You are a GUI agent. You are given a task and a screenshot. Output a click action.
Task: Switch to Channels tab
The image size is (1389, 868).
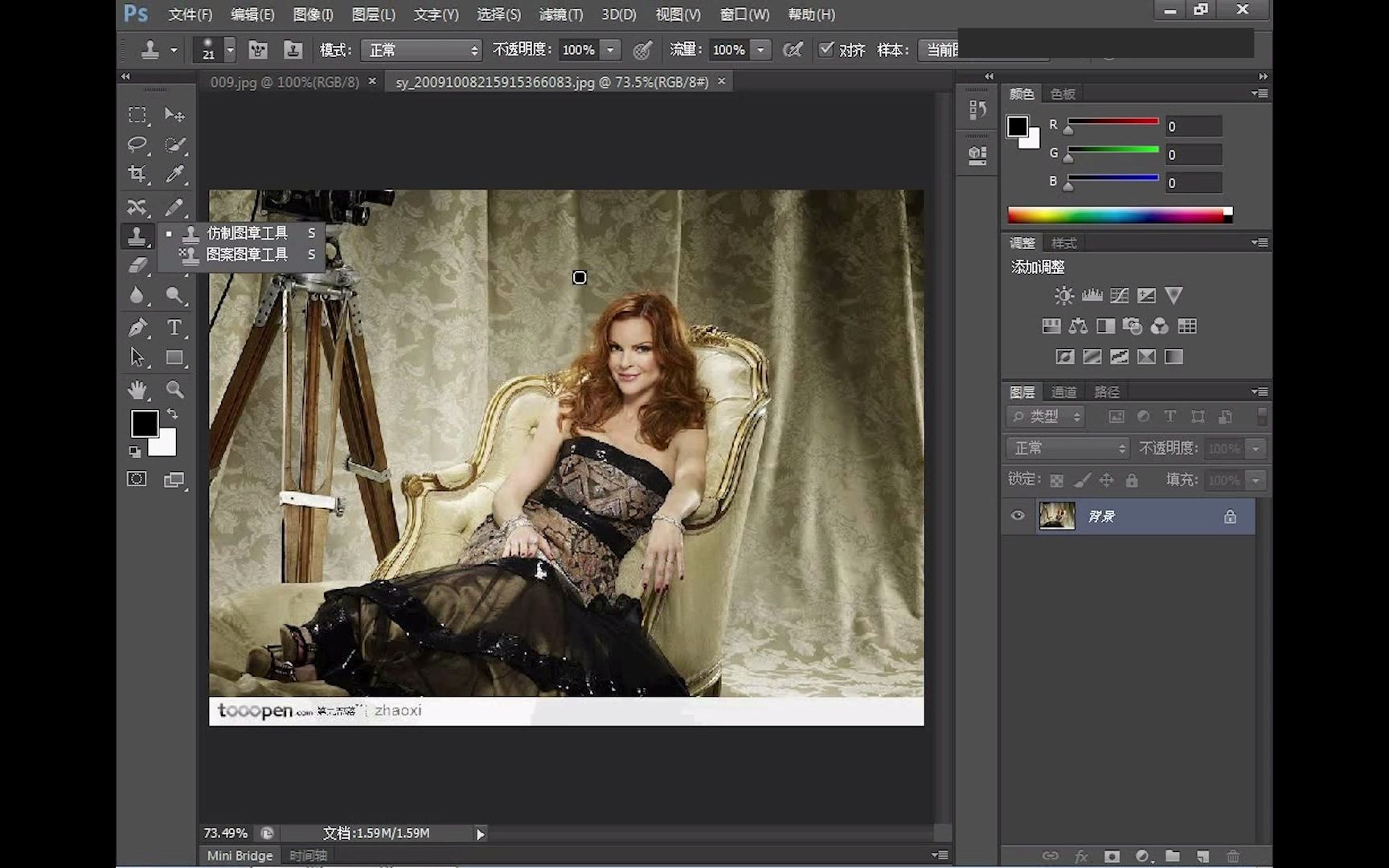pyautogui.click(x=1063, y=392)
